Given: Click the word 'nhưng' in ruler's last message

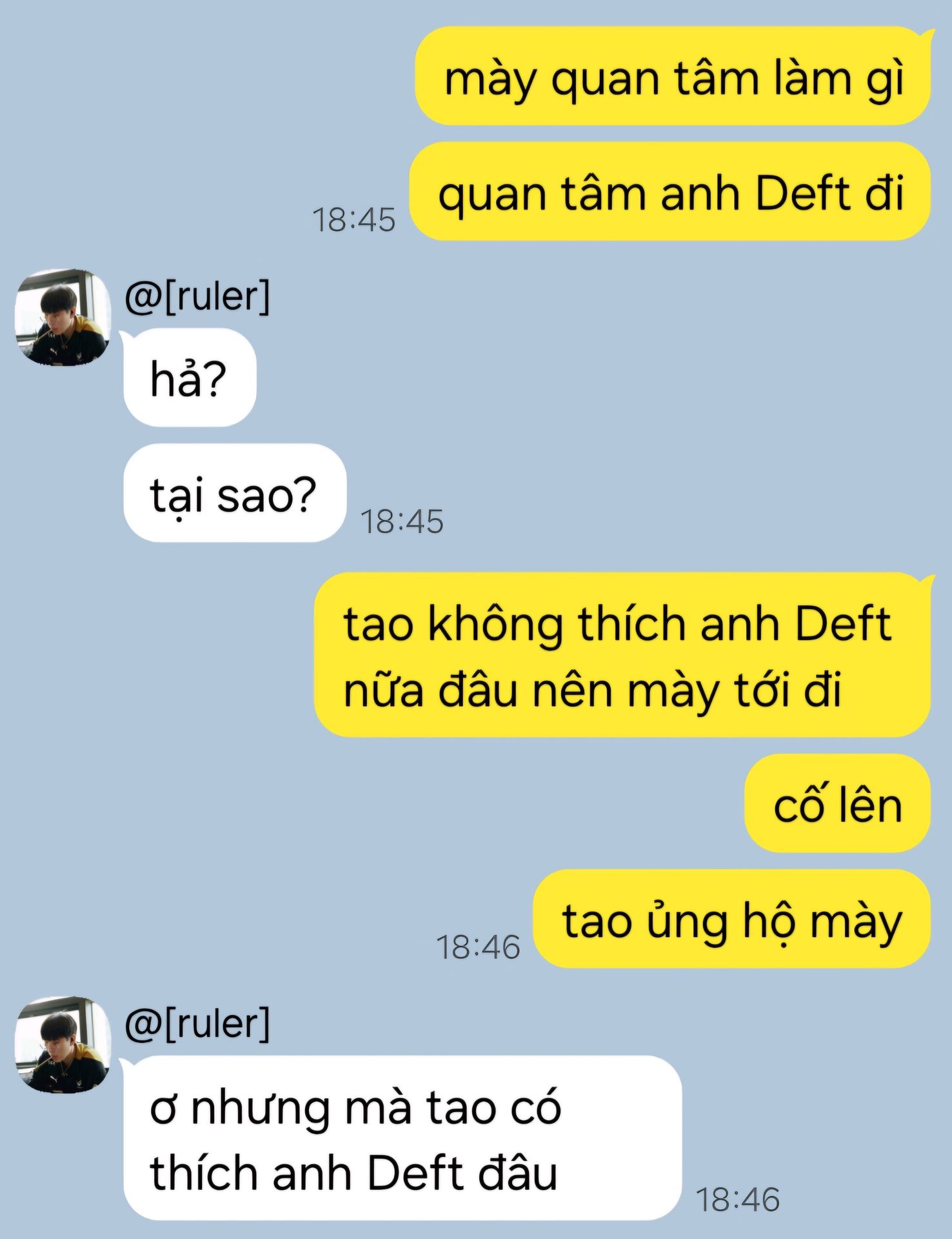Looking at the screenshot, I should [x=261, y=1110].
